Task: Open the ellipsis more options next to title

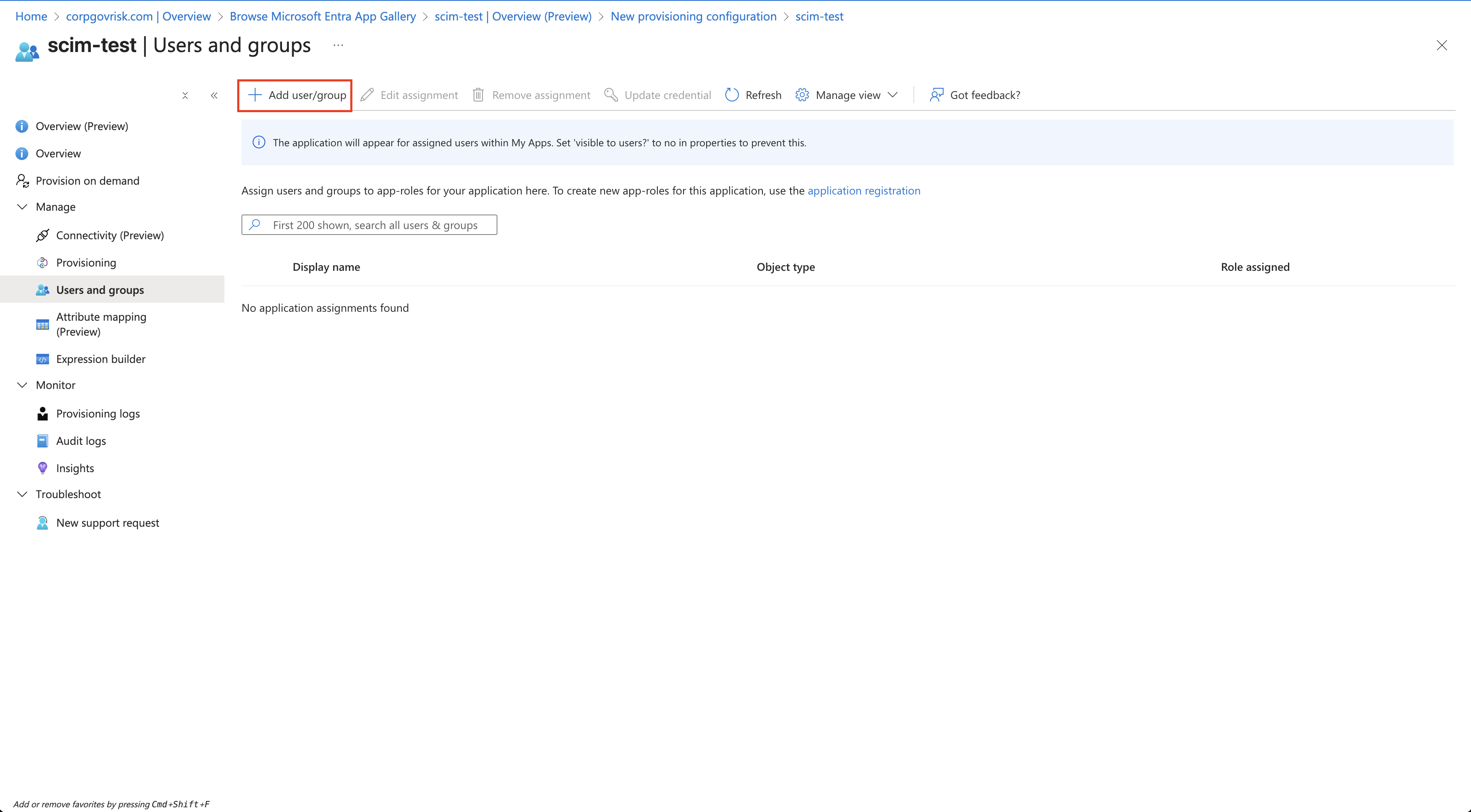Action: pyautogui.click(x=338, y=45)
